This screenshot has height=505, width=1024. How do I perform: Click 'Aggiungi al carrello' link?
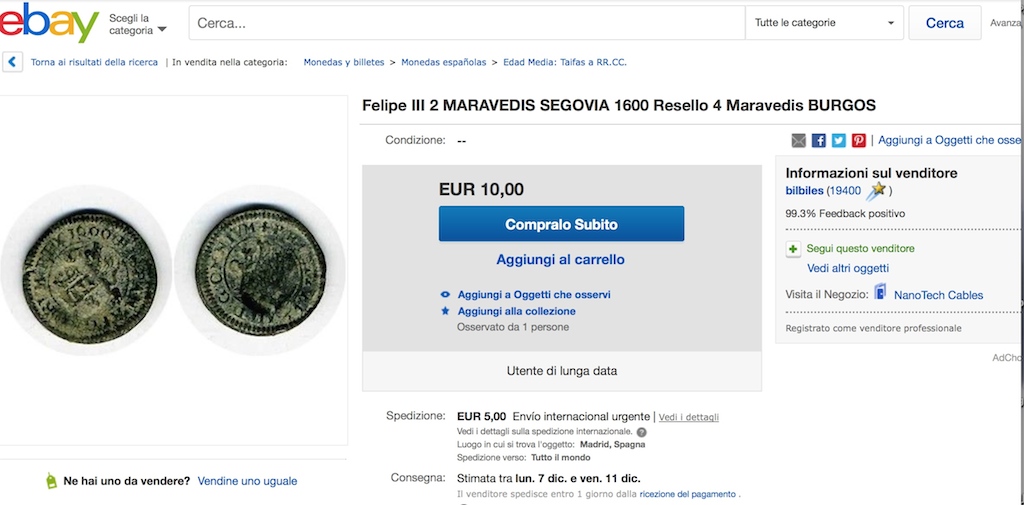(560, 260)
